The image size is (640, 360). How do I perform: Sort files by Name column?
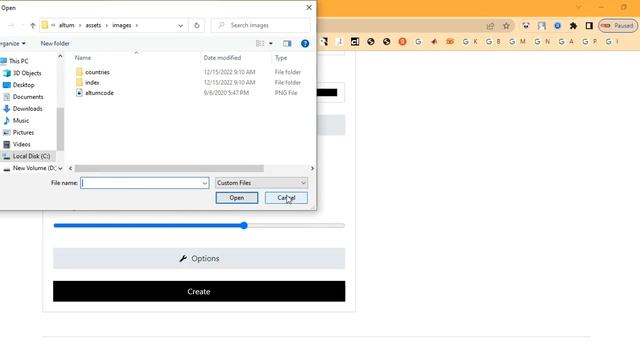pyautogui.click(x=83, y=58)
